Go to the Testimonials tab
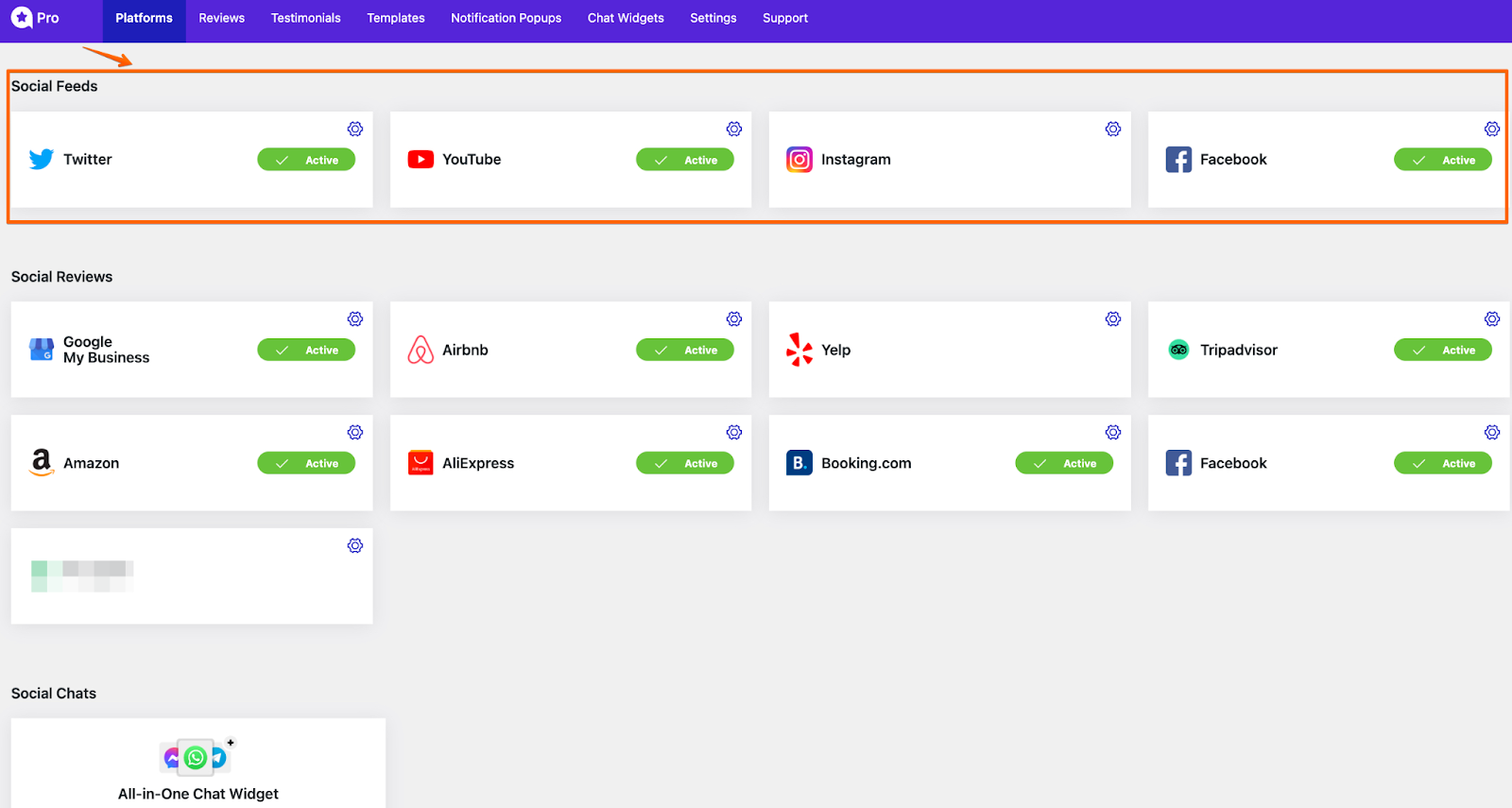 [305, 18]
